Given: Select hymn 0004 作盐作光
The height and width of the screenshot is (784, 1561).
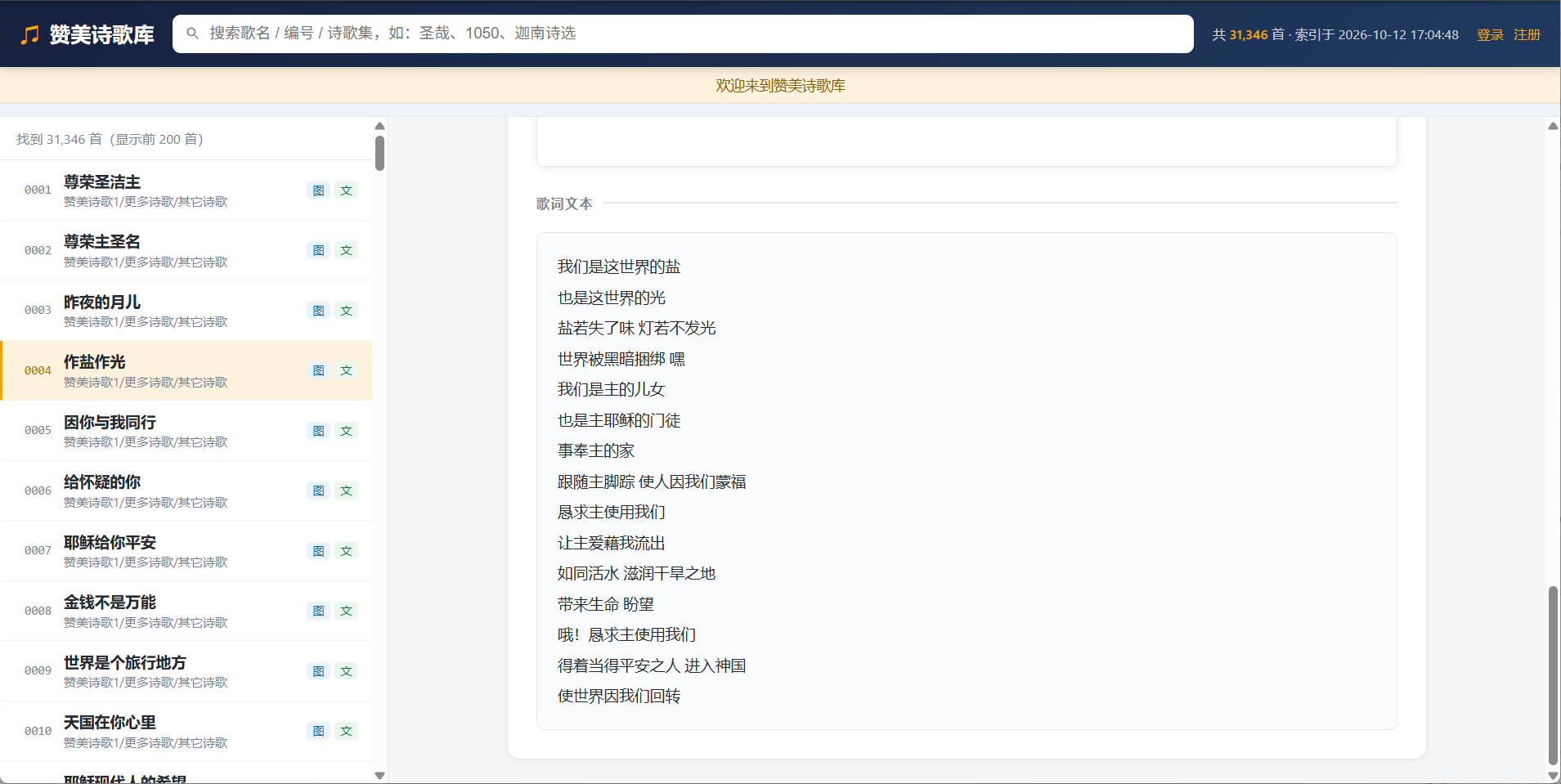Looking at the screenshot, I should (186, 370).
